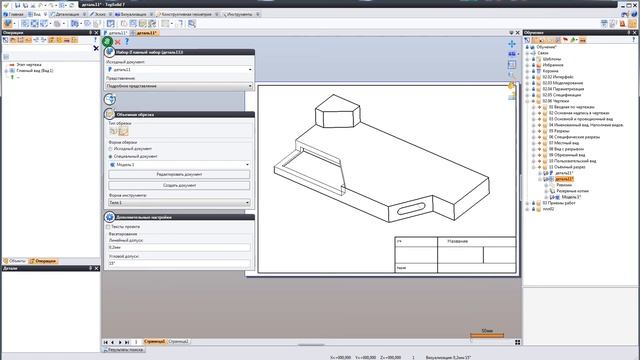The image size is (640, 360).
Task: Select Модель 1 item in the Обучение tree
Action: [x=571, y=197]
